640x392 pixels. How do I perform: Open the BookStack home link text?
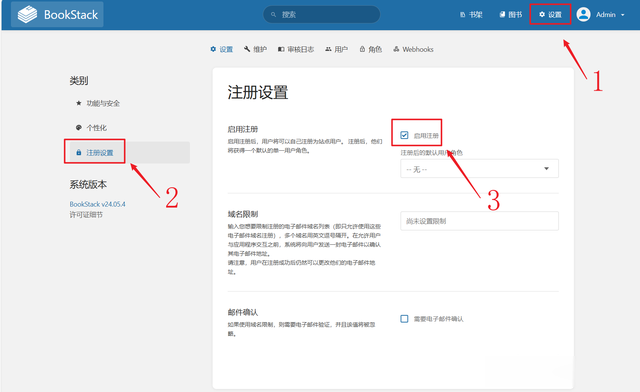point(71,15)
